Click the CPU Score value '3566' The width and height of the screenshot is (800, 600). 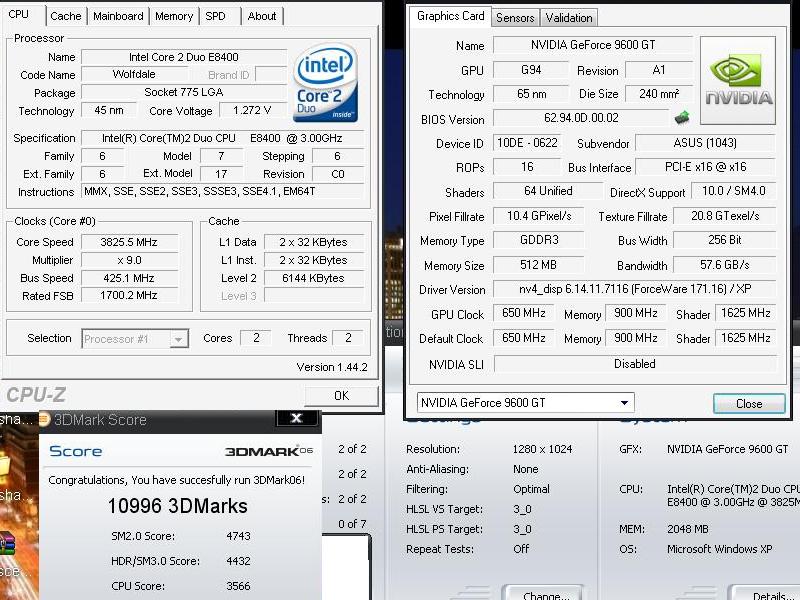click(x=238, y=586)
